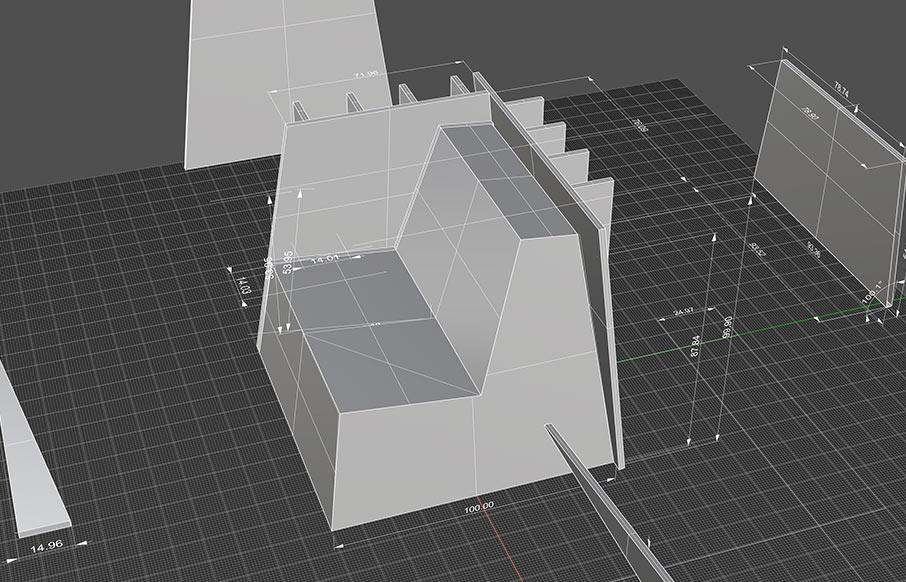Select the 14.01 dimension on seat
The height and width of the screenshot is (582, 906).
point(326,261)
